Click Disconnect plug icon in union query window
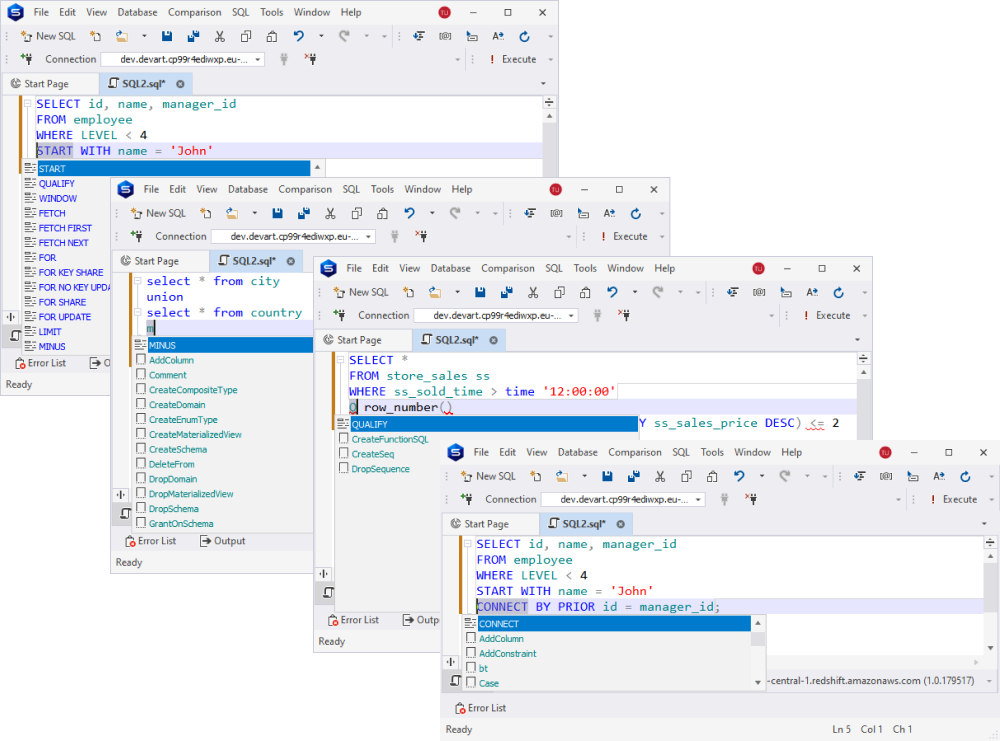Image resolution: width=1000 pixels, height=741 pixels. point(421,237)
